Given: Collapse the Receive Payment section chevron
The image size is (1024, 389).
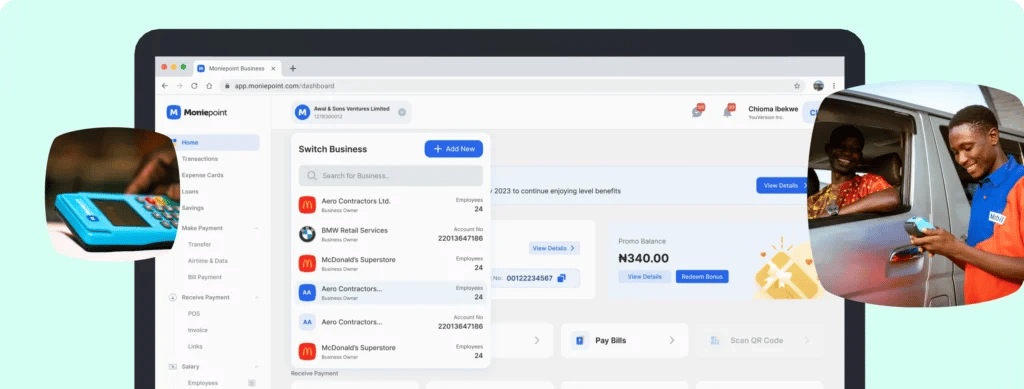Looking at the screenshot, I should [256, 298].
